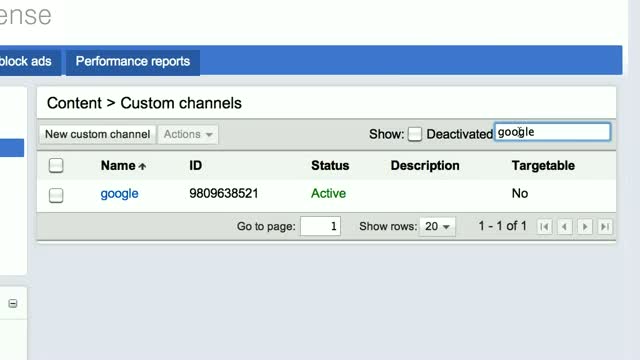Go to last page arrow icon

[605, 227]
